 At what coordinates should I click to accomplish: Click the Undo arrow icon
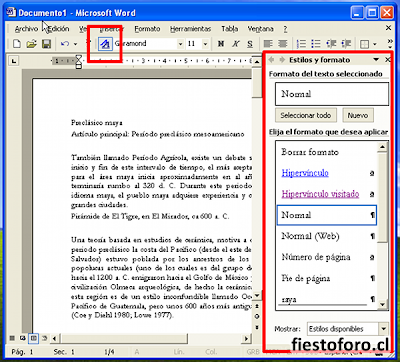65,44
